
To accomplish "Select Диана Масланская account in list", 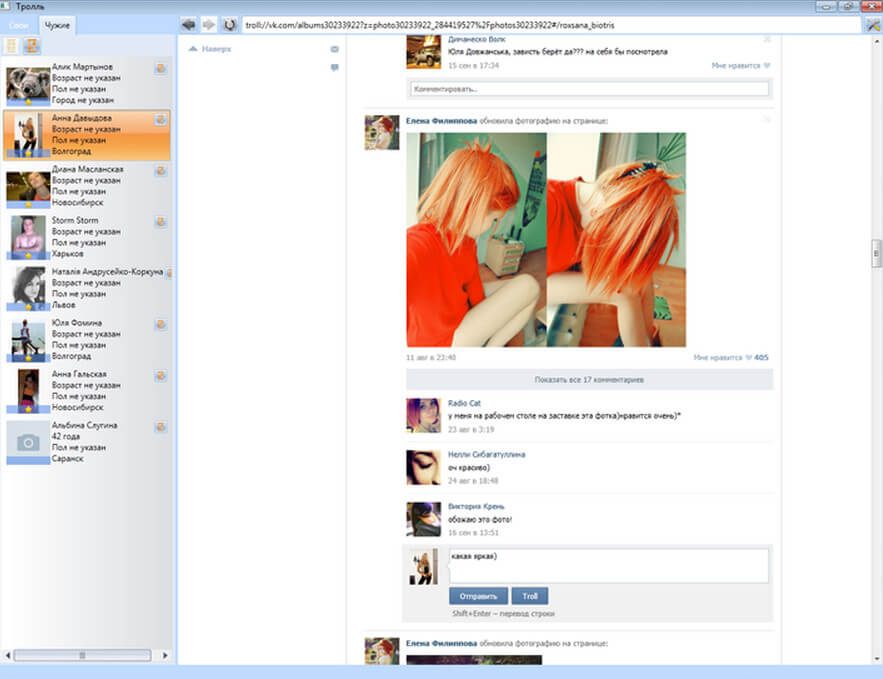I will [87, 186].
